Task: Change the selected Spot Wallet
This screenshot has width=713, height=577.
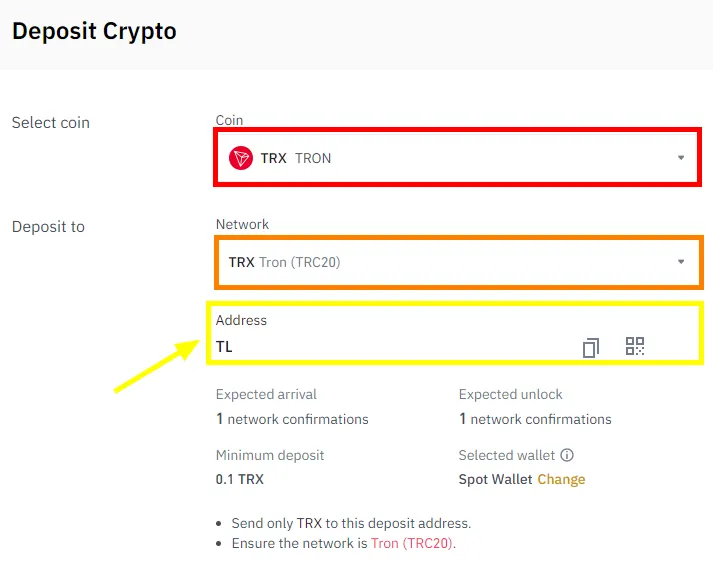Action: 561,479
